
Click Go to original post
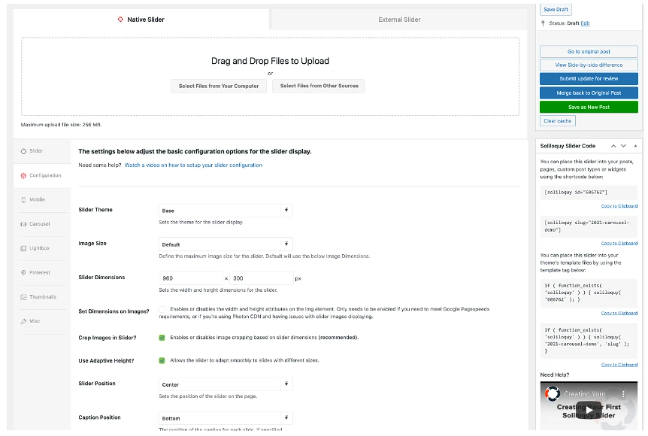tap(588, 52)
